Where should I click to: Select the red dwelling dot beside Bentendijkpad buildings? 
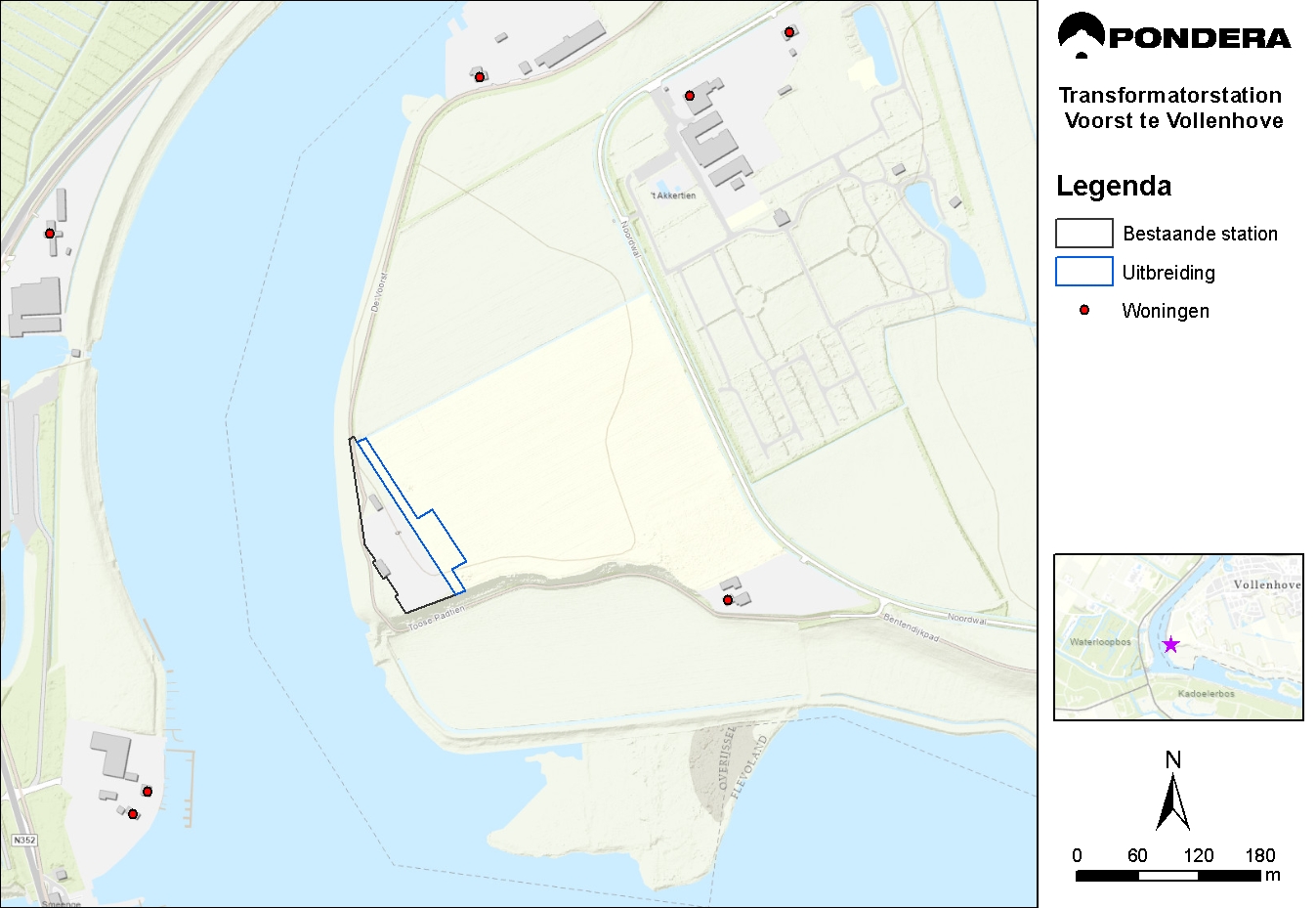728,600
